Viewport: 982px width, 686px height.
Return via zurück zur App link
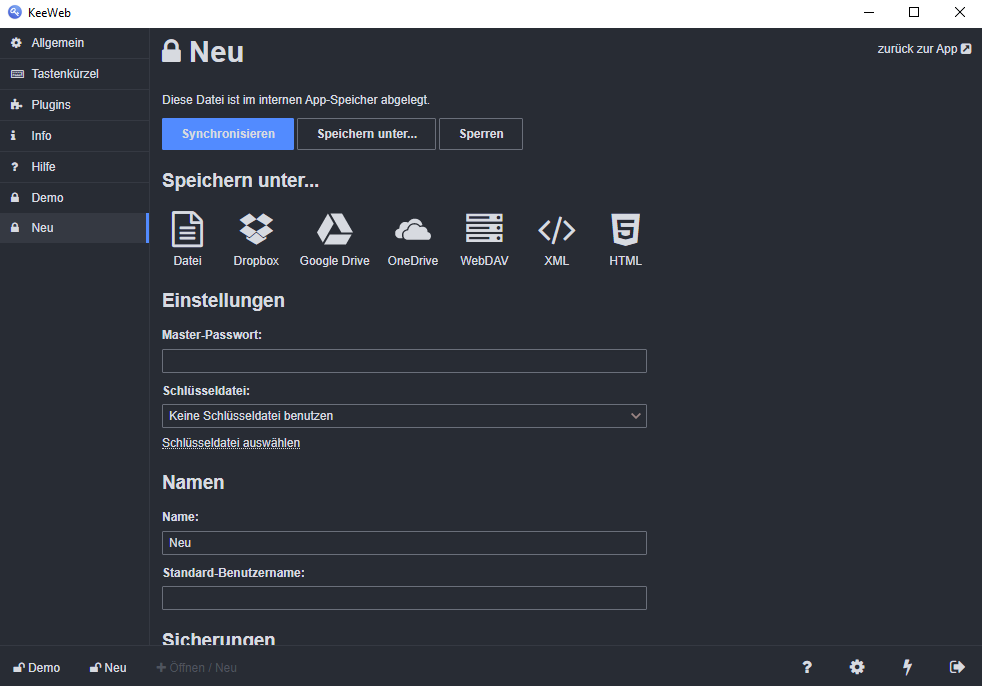924,49
